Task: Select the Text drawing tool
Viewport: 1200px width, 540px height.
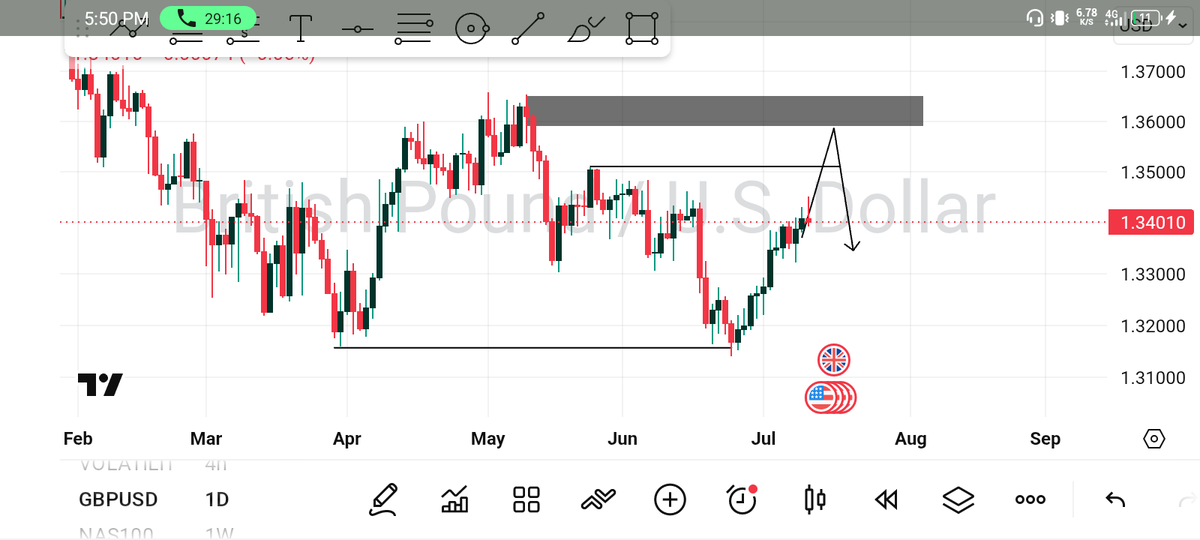Action: pyautogui.click(x=300, y=28)
